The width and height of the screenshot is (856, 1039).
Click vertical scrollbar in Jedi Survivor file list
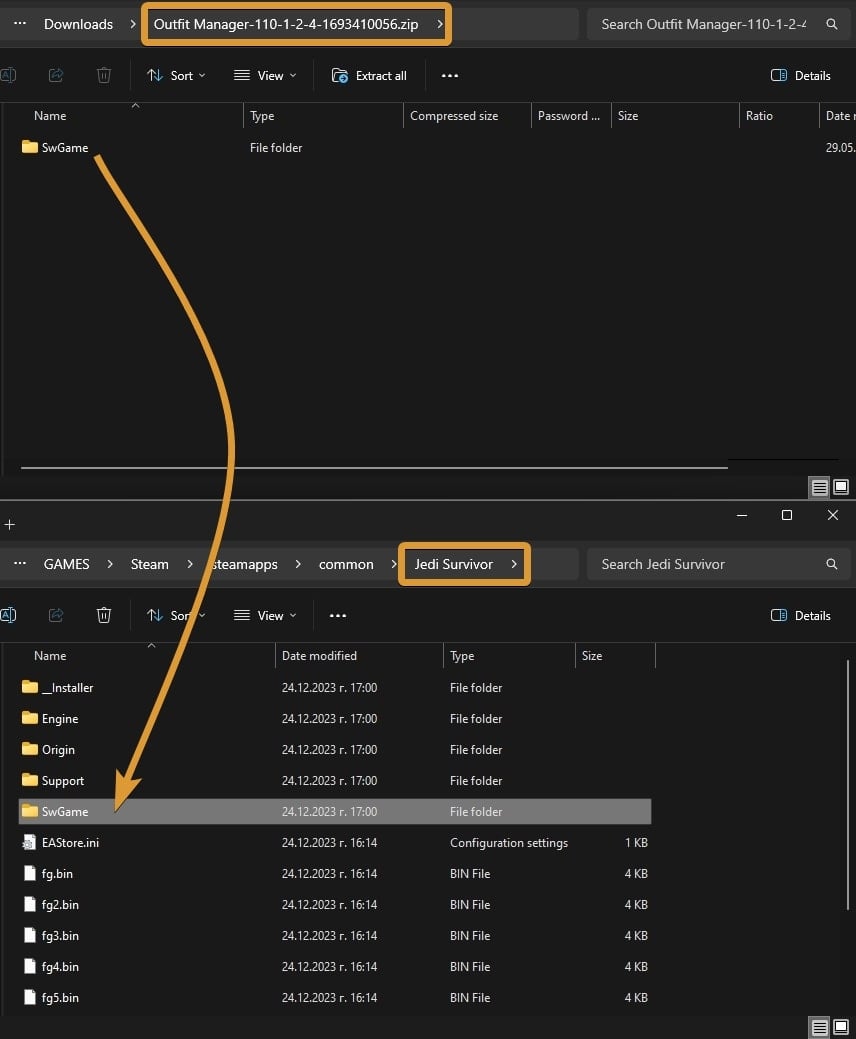pos(847,785)
